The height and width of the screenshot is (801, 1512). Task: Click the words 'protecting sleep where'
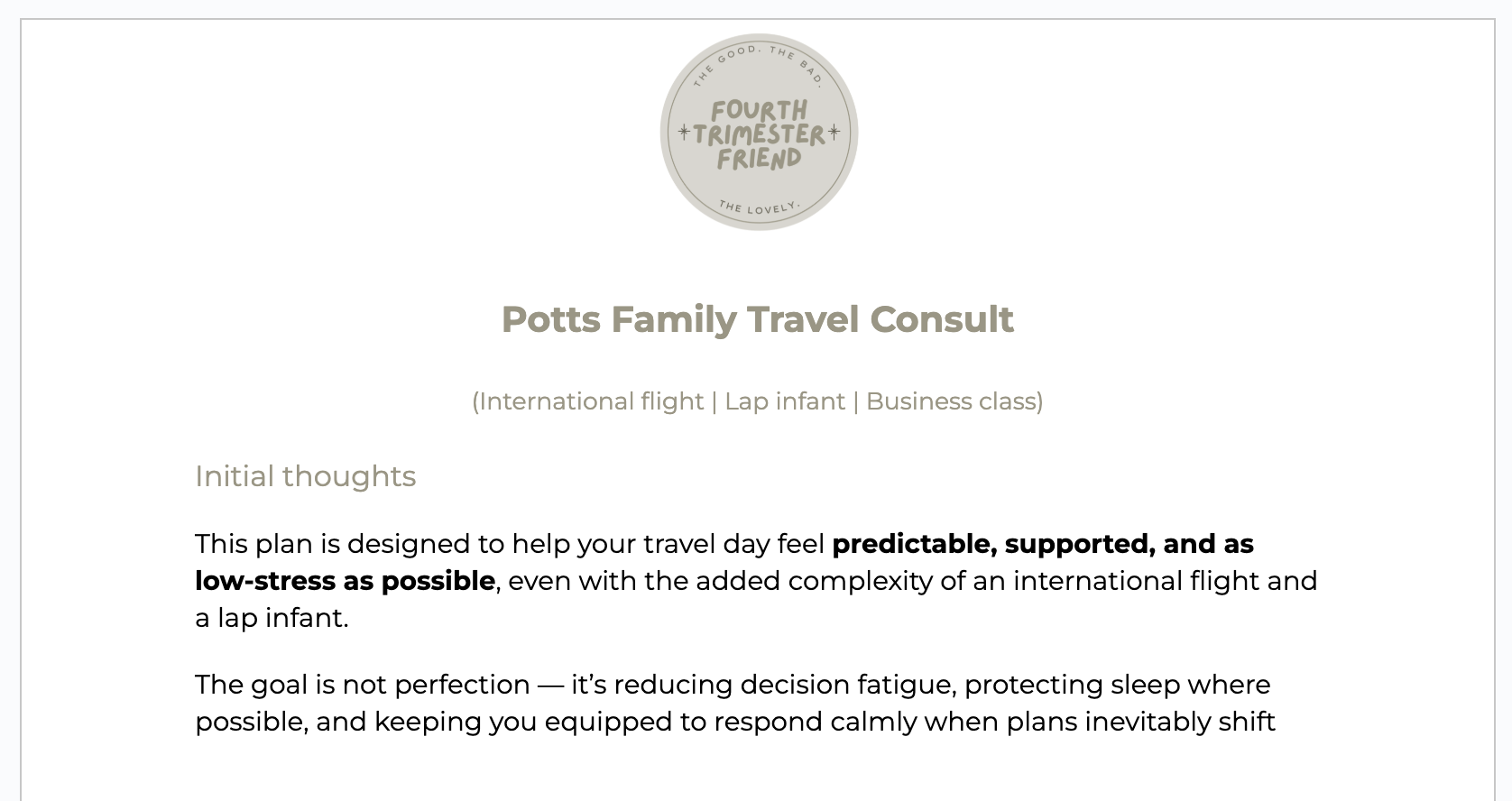pos(1118,685)
